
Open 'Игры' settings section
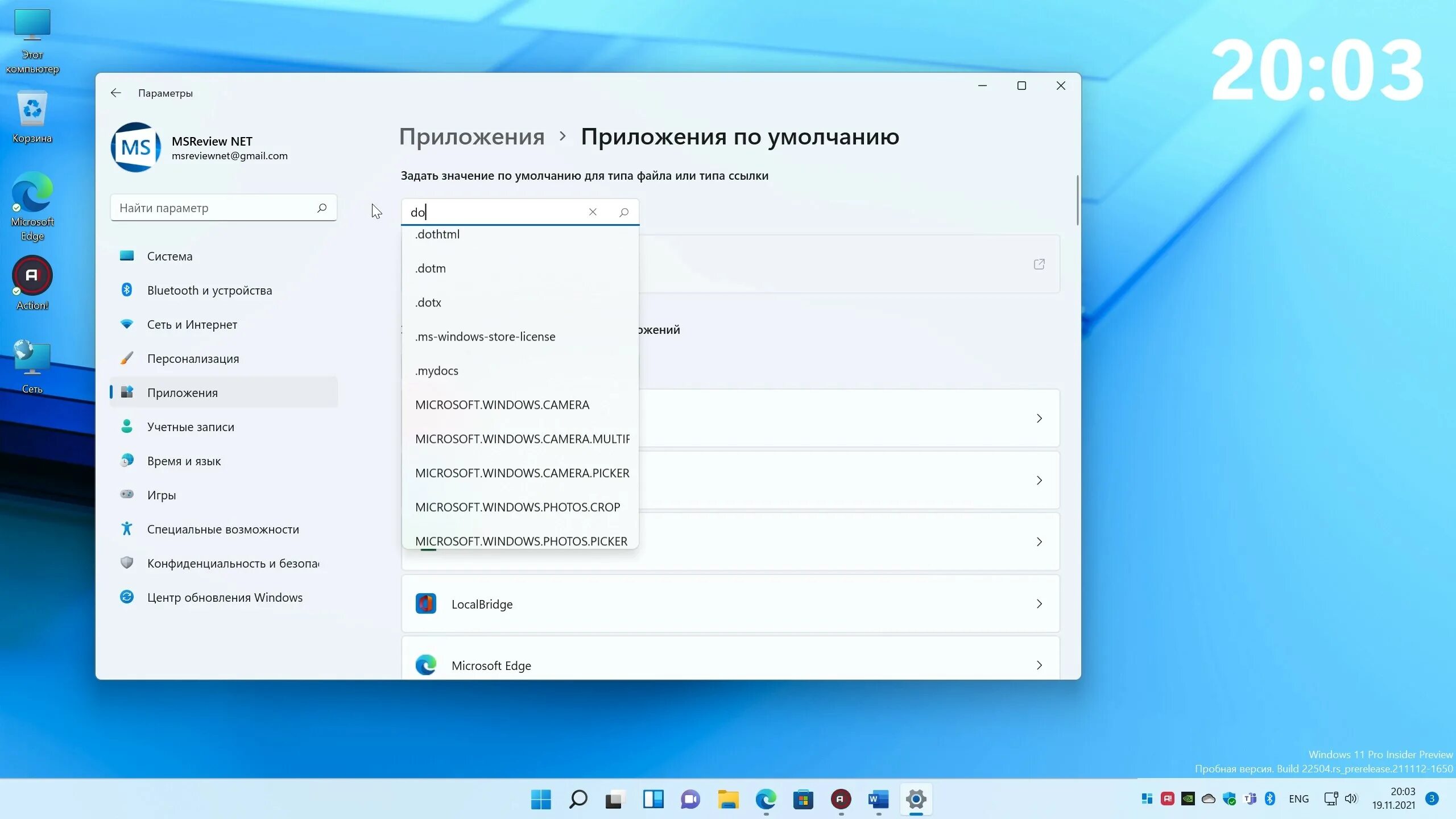(224, 495)
